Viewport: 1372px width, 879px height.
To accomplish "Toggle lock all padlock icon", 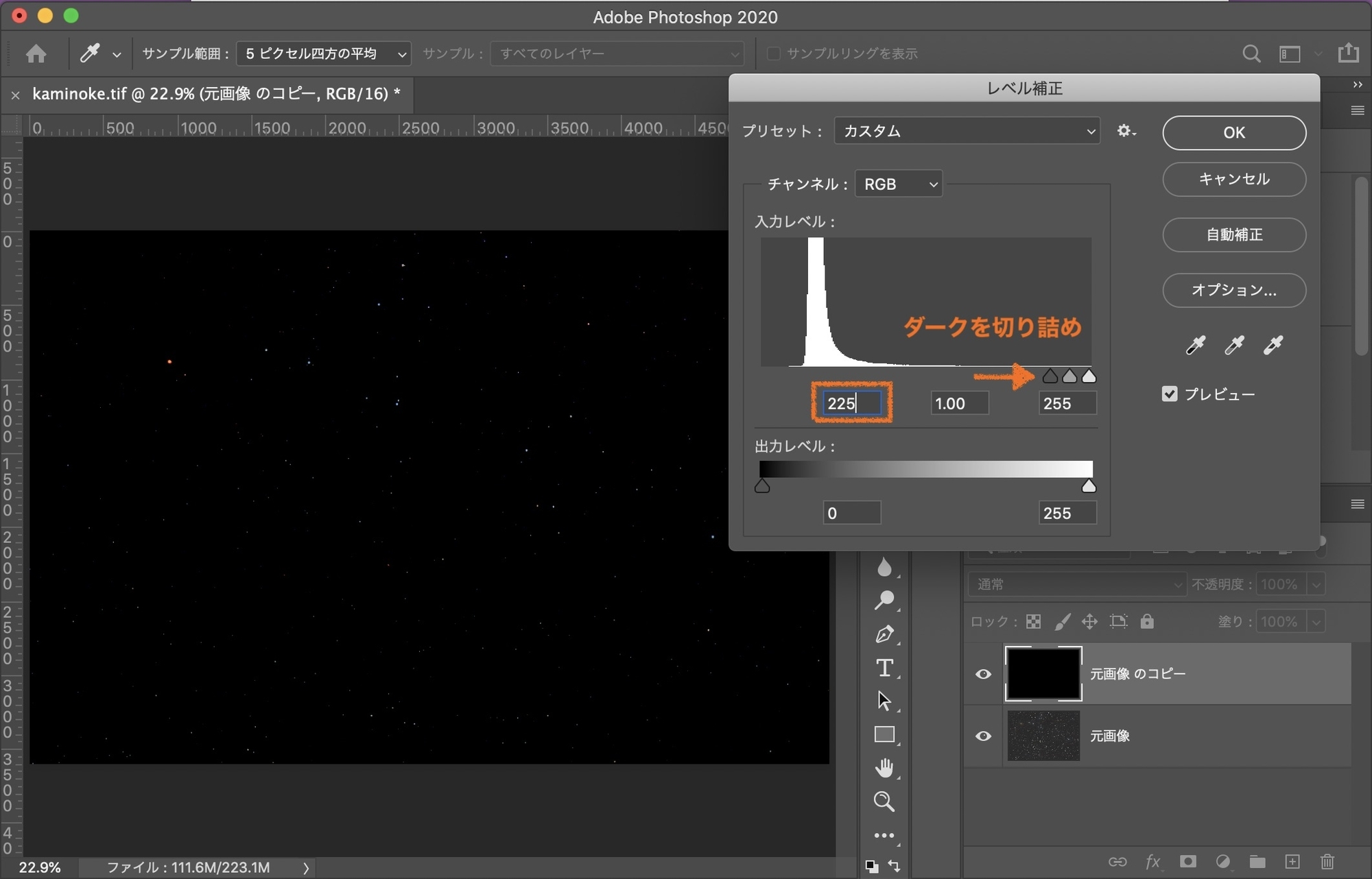I will (x=1147, y=621).
